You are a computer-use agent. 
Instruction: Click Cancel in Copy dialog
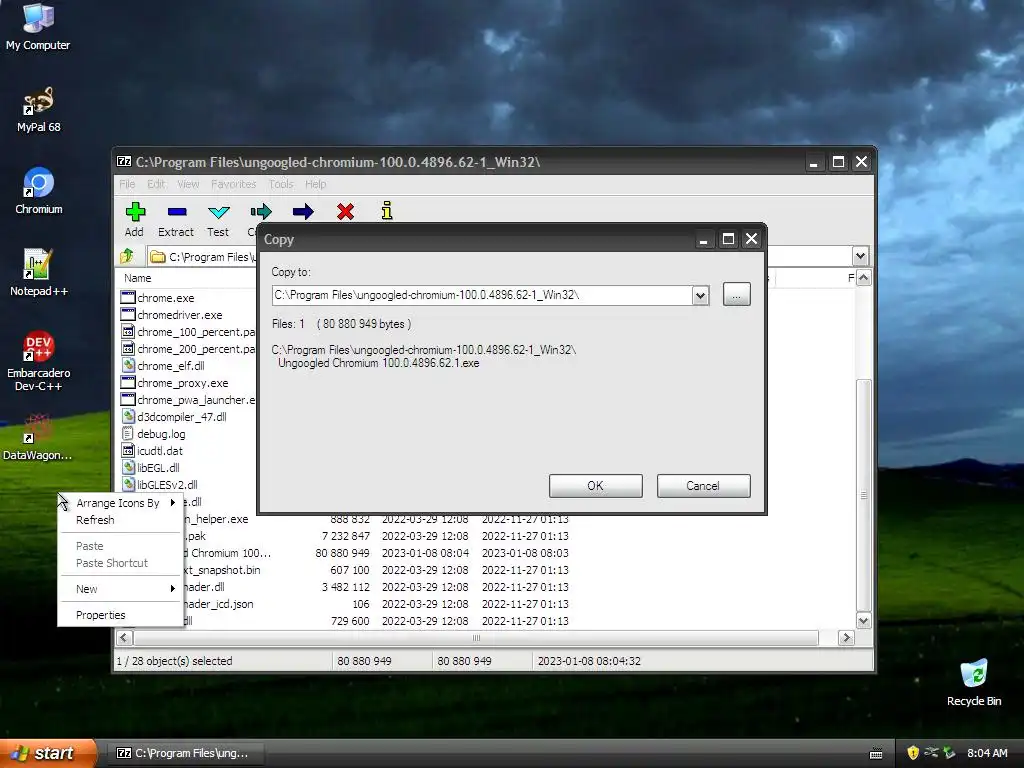tap(703, 486)
